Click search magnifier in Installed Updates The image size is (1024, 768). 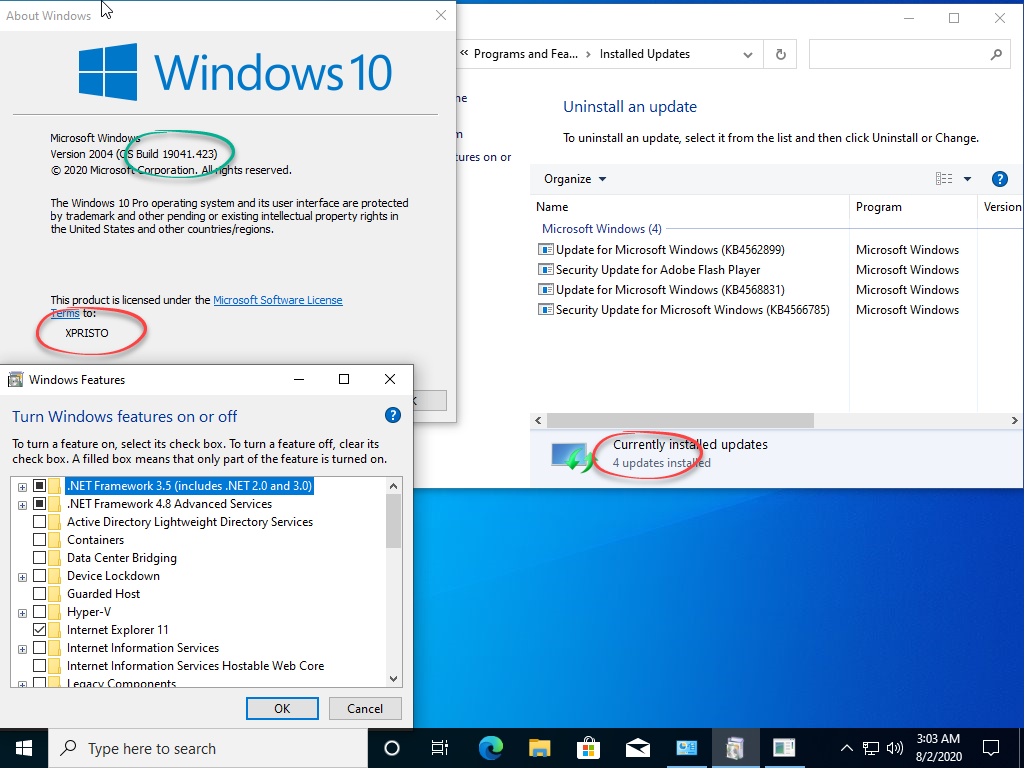pos(996,54)
